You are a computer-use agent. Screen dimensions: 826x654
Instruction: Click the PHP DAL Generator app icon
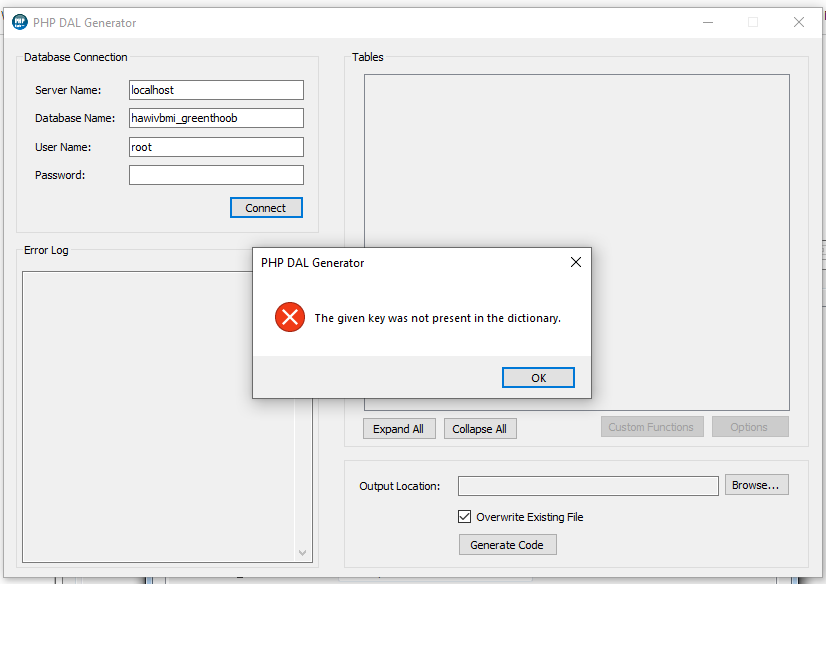pyautogui.click(x=20, y=22)
